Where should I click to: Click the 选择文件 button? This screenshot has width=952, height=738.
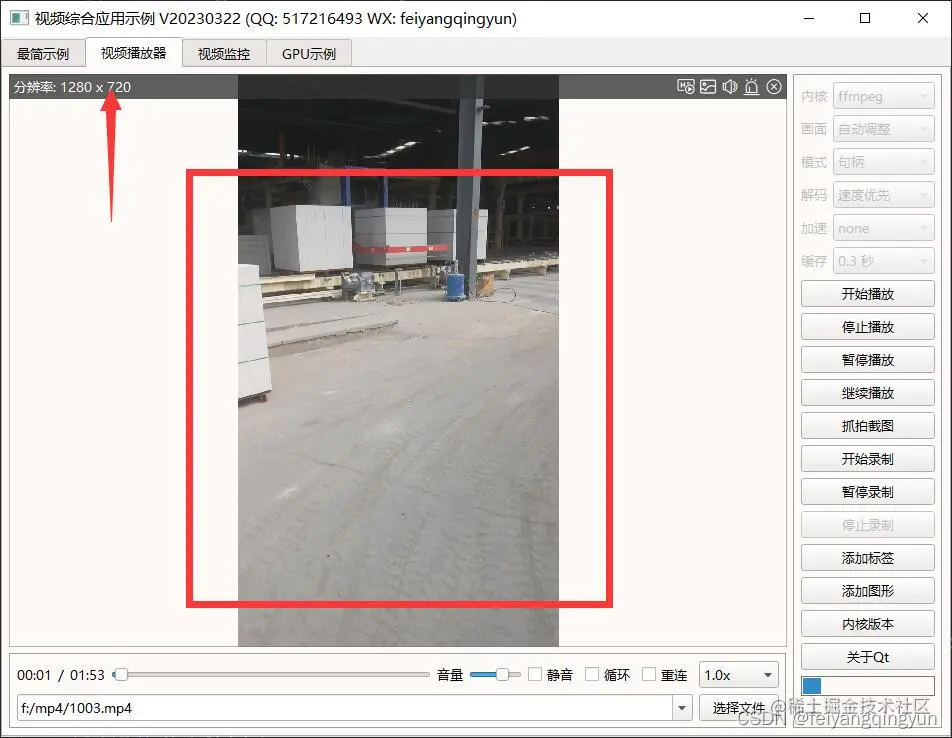click(738, 708)
